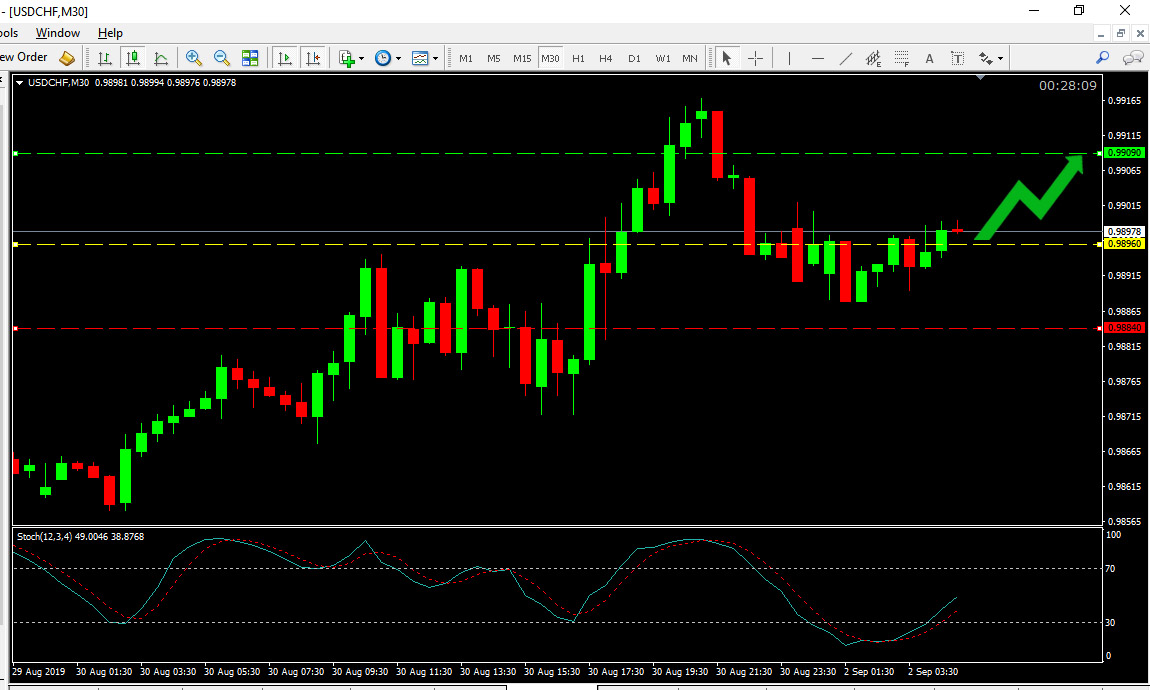Expand the Periodicity clock dropdown arrow
This screenshot has height=690, width=1150.
(x=398, y=59)
